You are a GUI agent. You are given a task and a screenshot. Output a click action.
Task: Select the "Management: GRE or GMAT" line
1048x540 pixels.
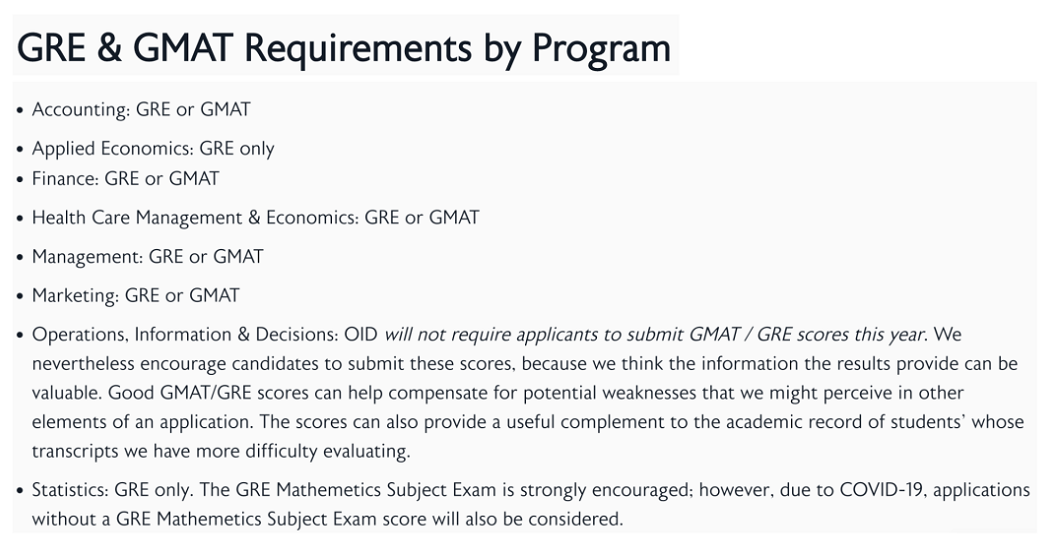point(147,256)
